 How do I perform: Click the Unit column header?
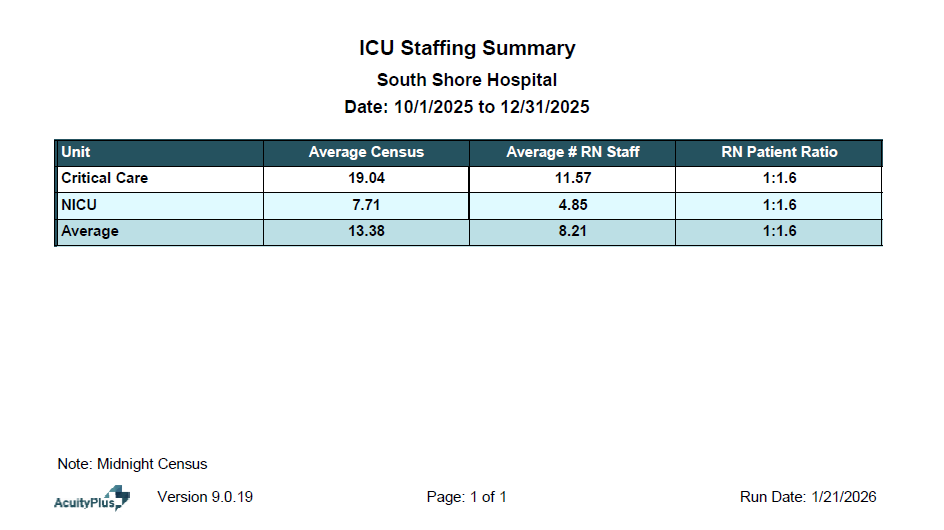(76, 152)
